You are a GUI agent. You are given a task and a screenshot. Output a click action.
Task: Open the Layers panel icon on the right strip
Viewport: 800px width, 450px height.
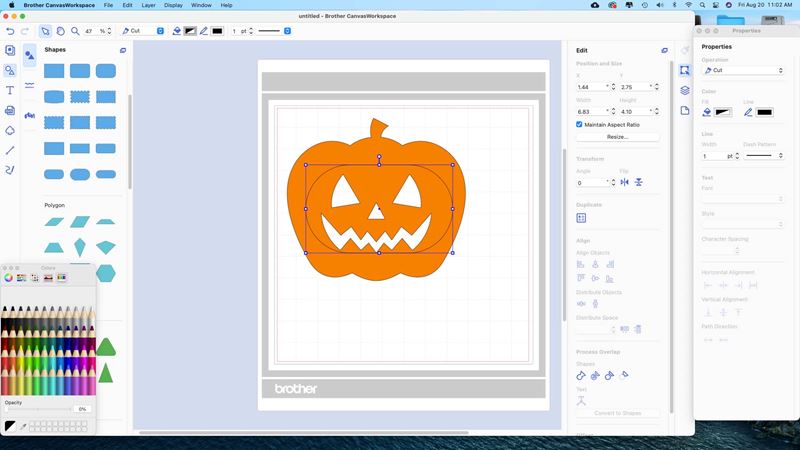pyautogui.click(x=685, y=90)
